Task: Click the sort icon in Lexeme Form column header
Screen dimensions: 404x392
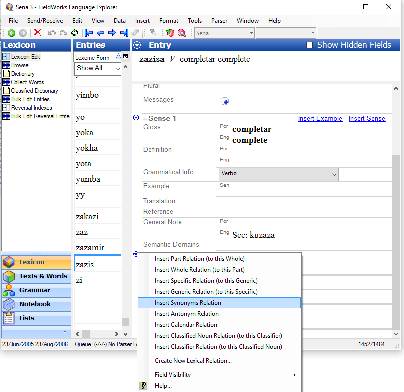Action: (118, 56)
